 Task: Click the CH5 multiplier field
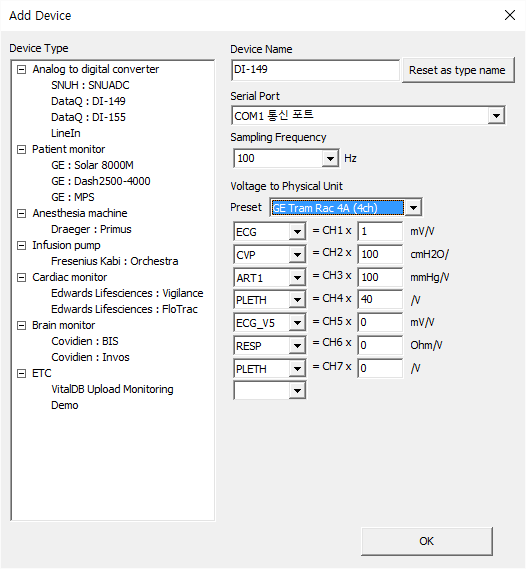(x=380, y=322)
